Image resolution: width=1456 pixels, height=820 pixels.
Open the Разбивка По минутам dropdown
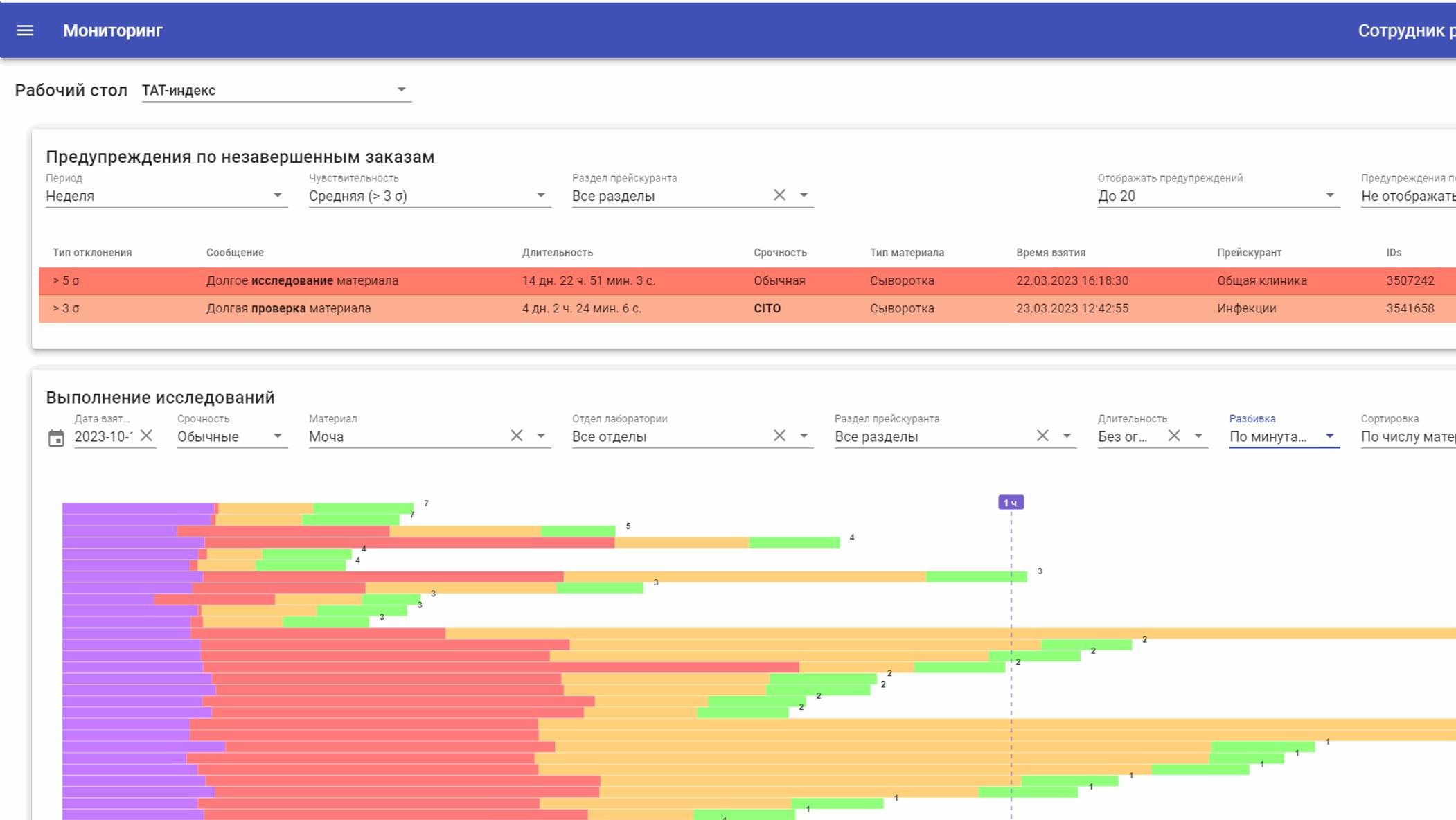1283,437
